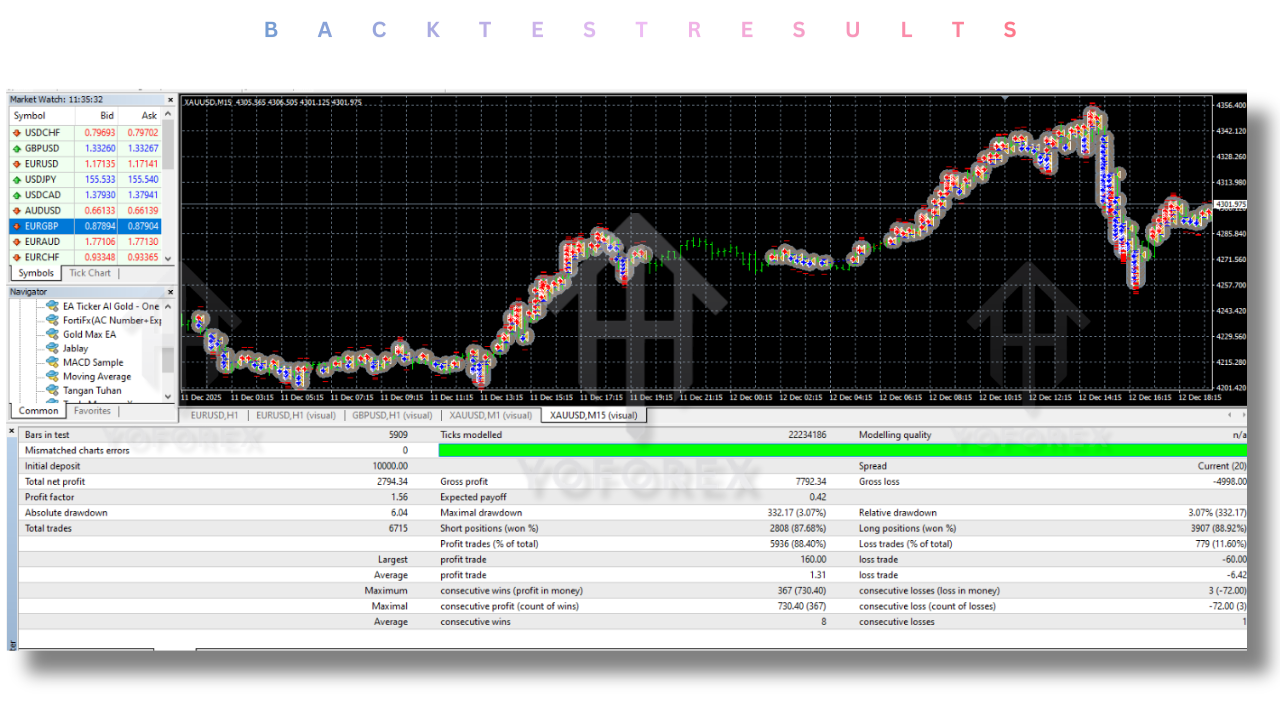Click the USDCHF down-arrow symbol icon
This screenshot has width=1280, height=720.
coord(17,132)
